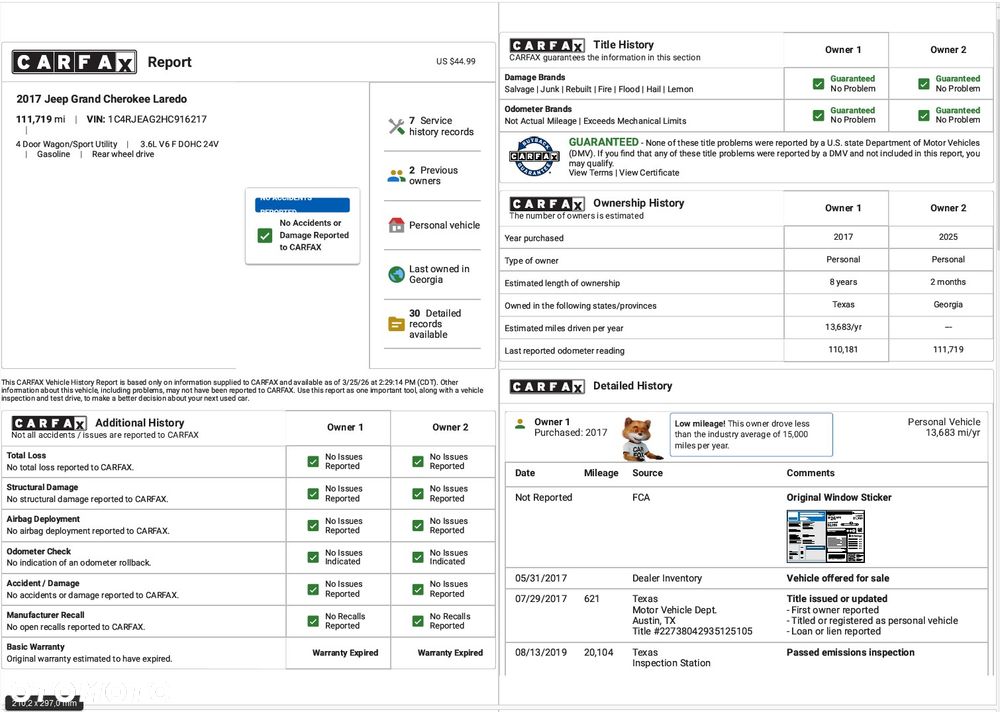Viewport: 1000px width, 712px height.
Task: Click Odometer Brands Owner 2 guaranteed checkmark
Action: 923,115
